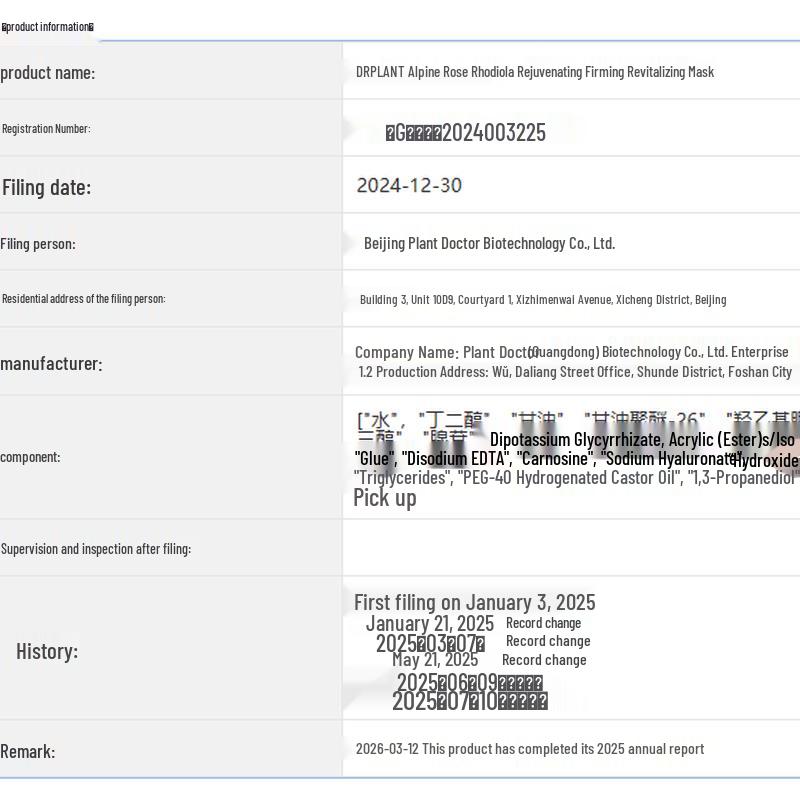The image size is (800, 800).
Task: Click the 'Dipotassium Glycyrrhizate' ingredient text
Action: (x=575, y=439)
